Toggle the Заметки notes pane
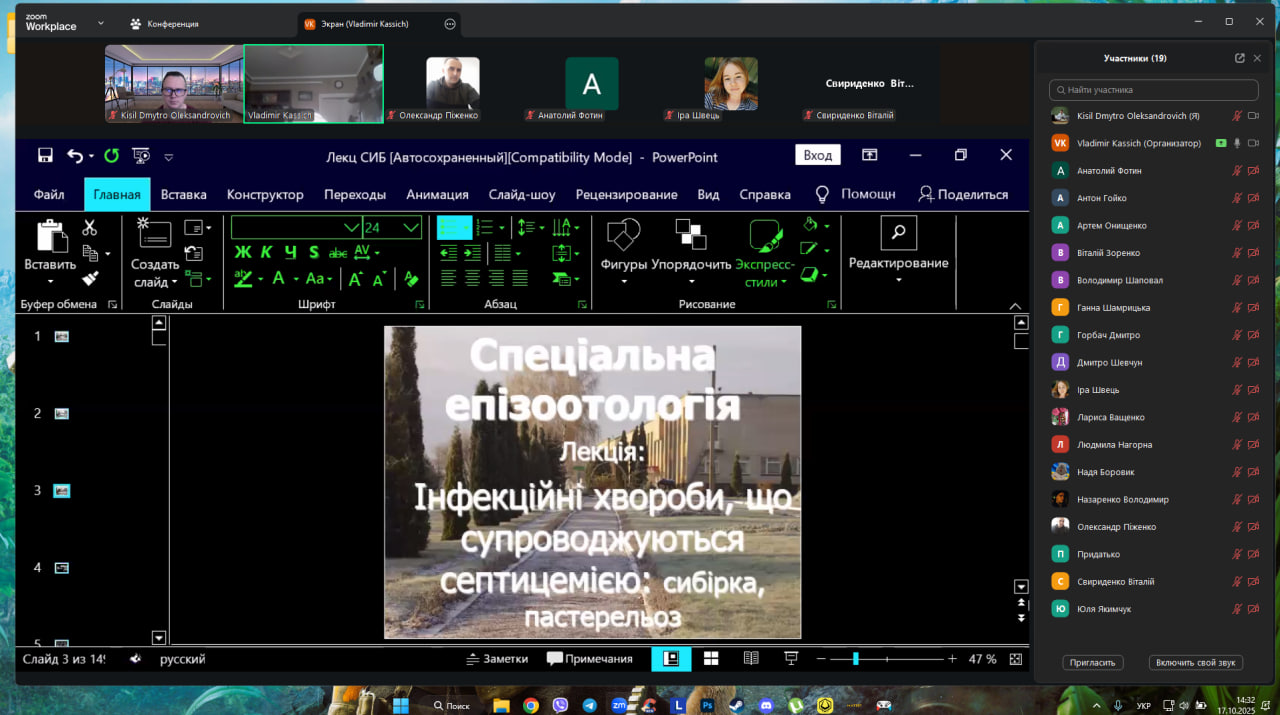Viewport: 1280px width, 715px height. (497, 658)
